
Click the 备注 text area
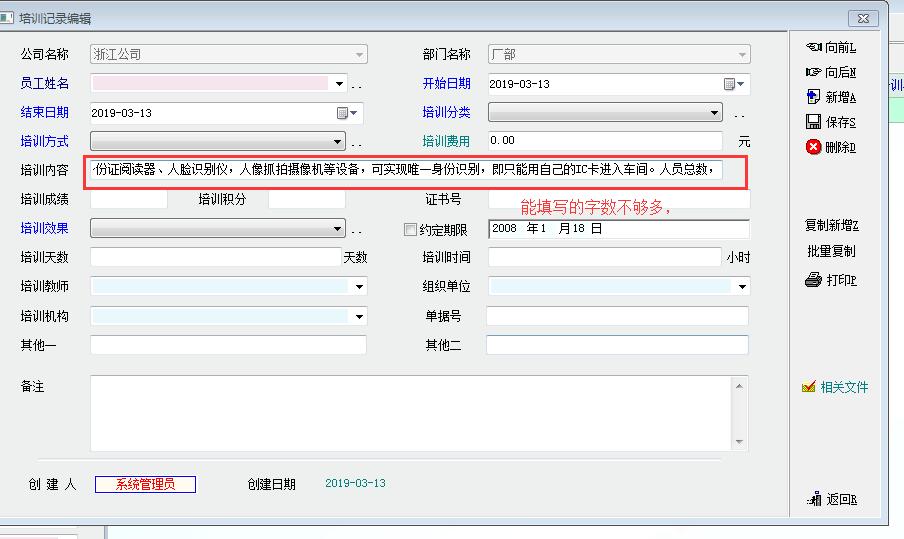[x=410, y=412]
